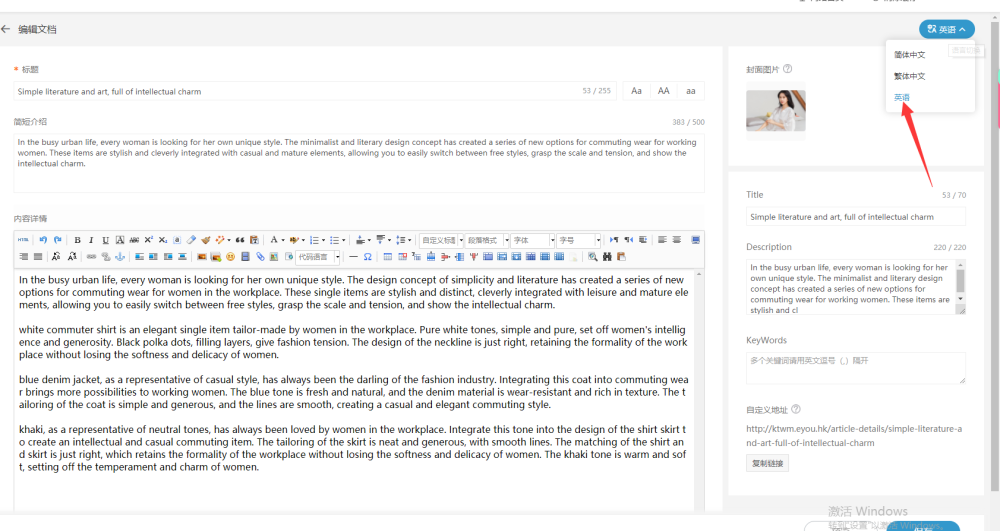Click the SEO Title input field
The width and height of the screenshot is (1000, 531).
click(856, 217)
